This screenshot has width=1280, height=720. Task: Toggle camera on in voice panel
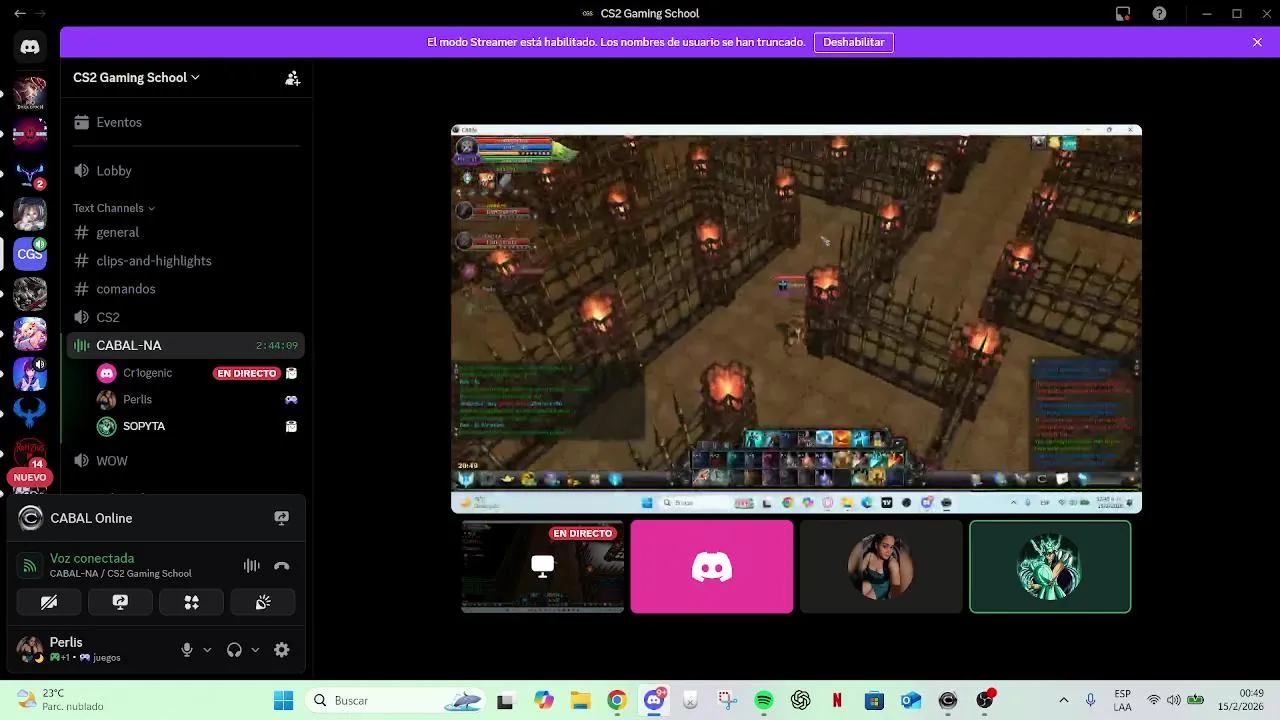(48, 602)
